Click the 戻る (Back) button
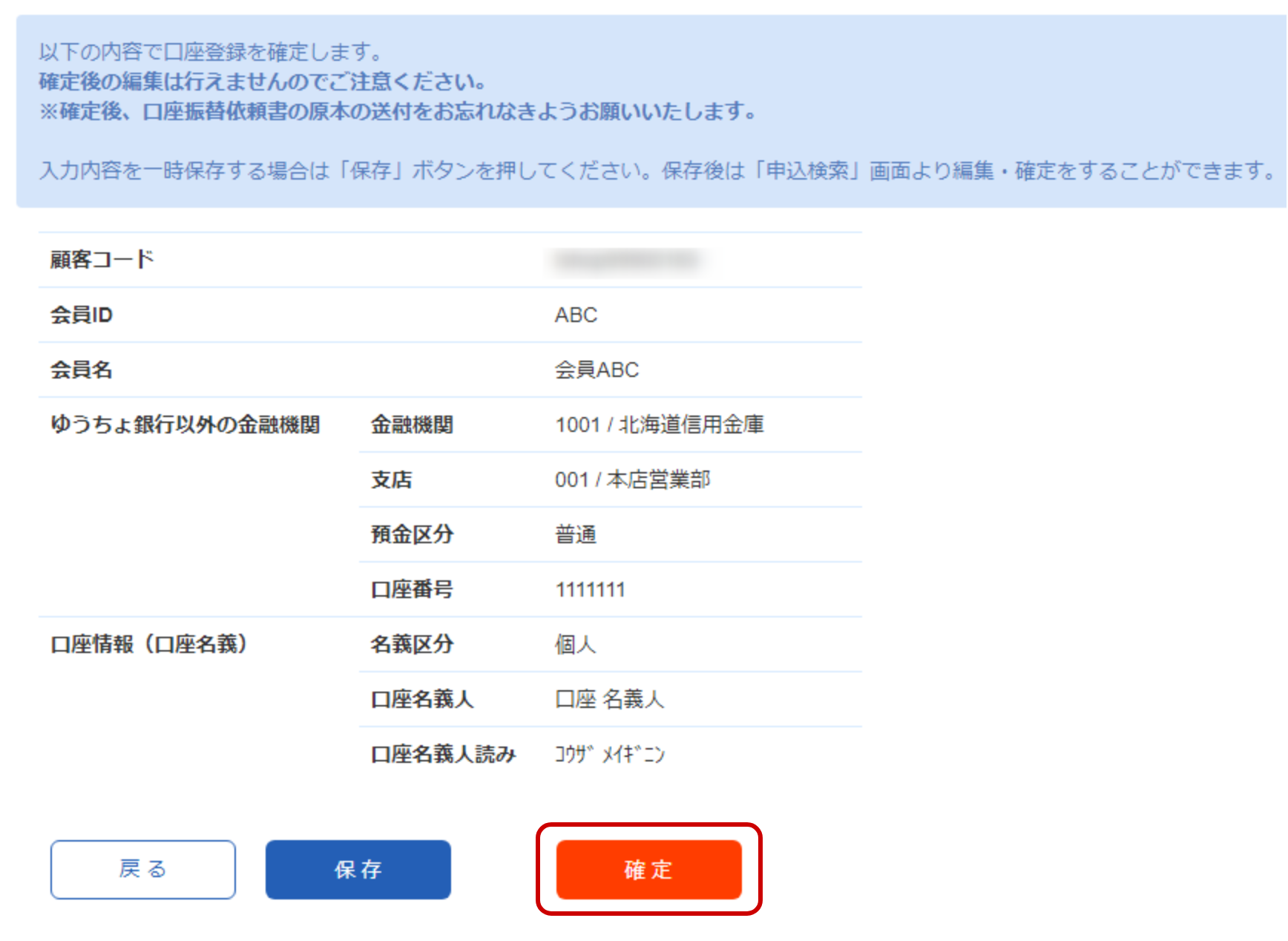 point(142,869)
